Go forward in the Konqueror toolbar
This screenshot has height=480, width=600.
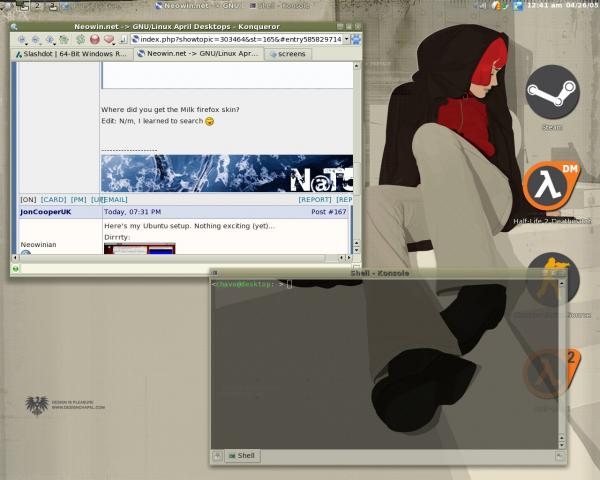pos(36,39)
